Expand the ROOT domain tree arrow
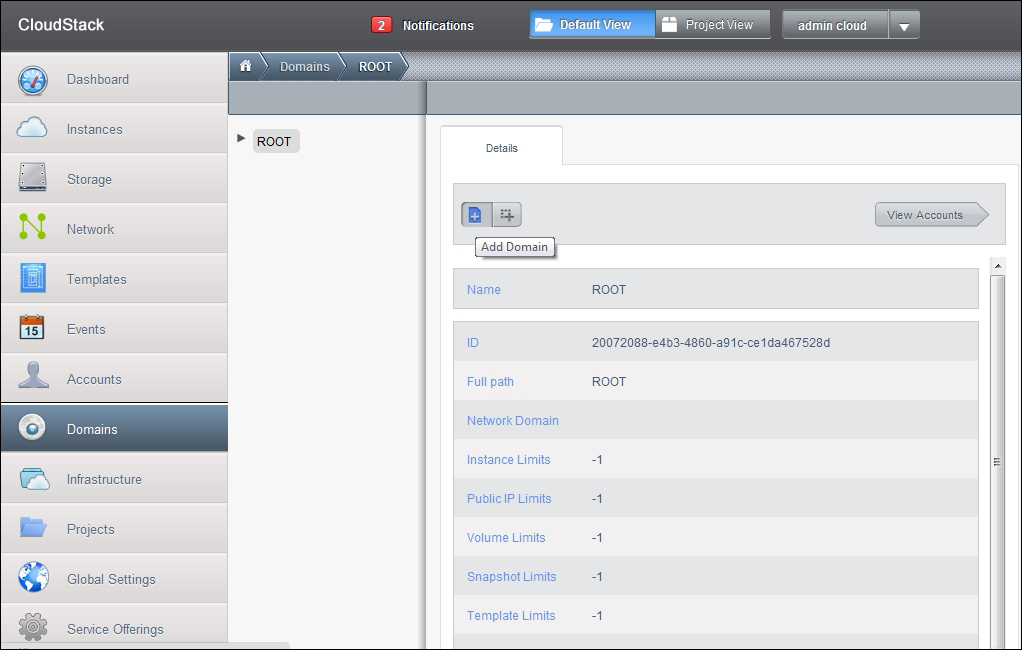 click(x=241, y=139)
